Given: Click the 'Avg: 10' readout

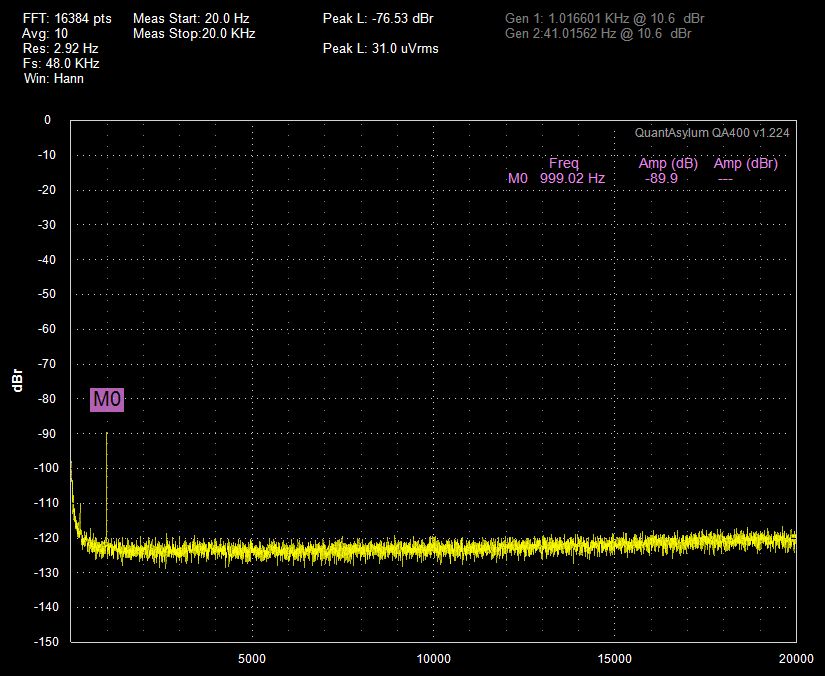Looking at the screenshot, I should pyautogui.click(x=45, y=34).
